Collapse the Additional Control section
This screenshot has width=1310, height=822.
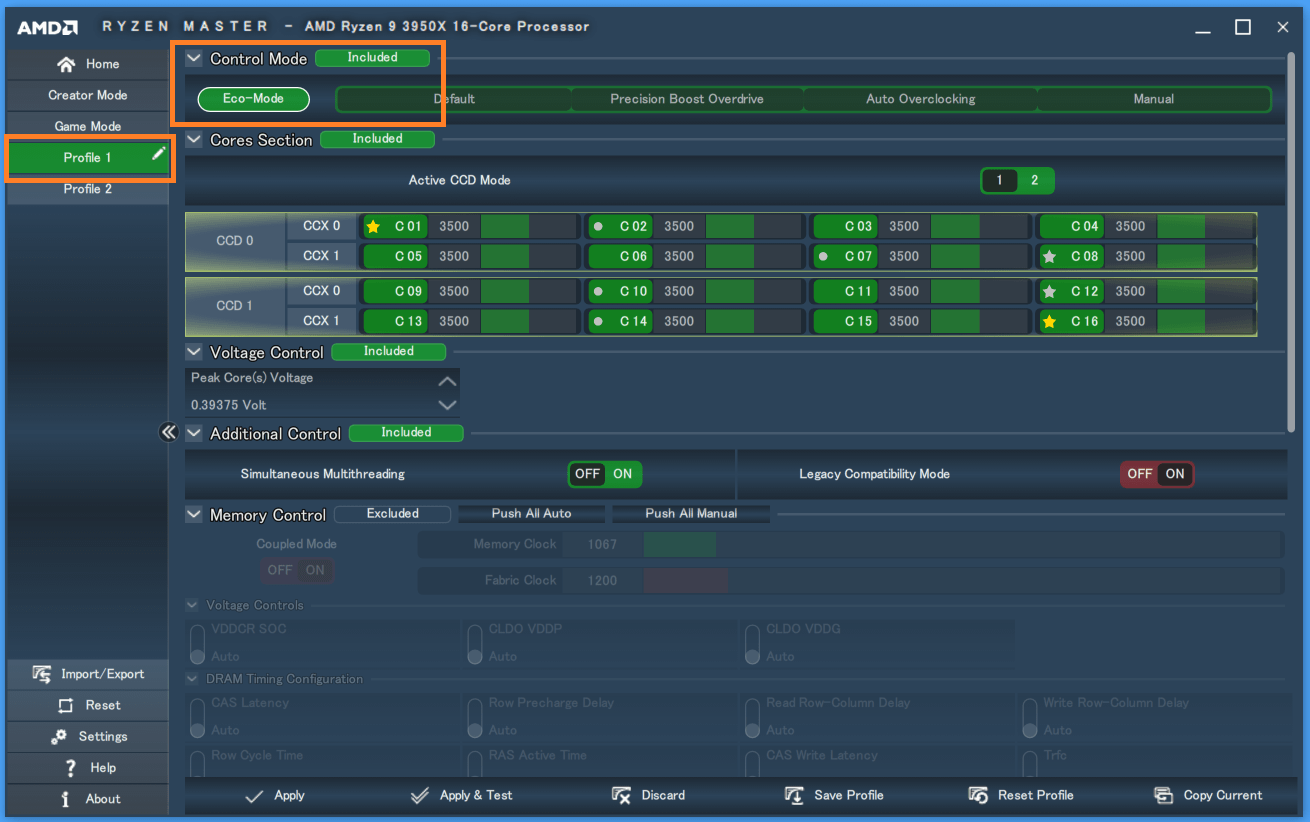pos(194,434)
